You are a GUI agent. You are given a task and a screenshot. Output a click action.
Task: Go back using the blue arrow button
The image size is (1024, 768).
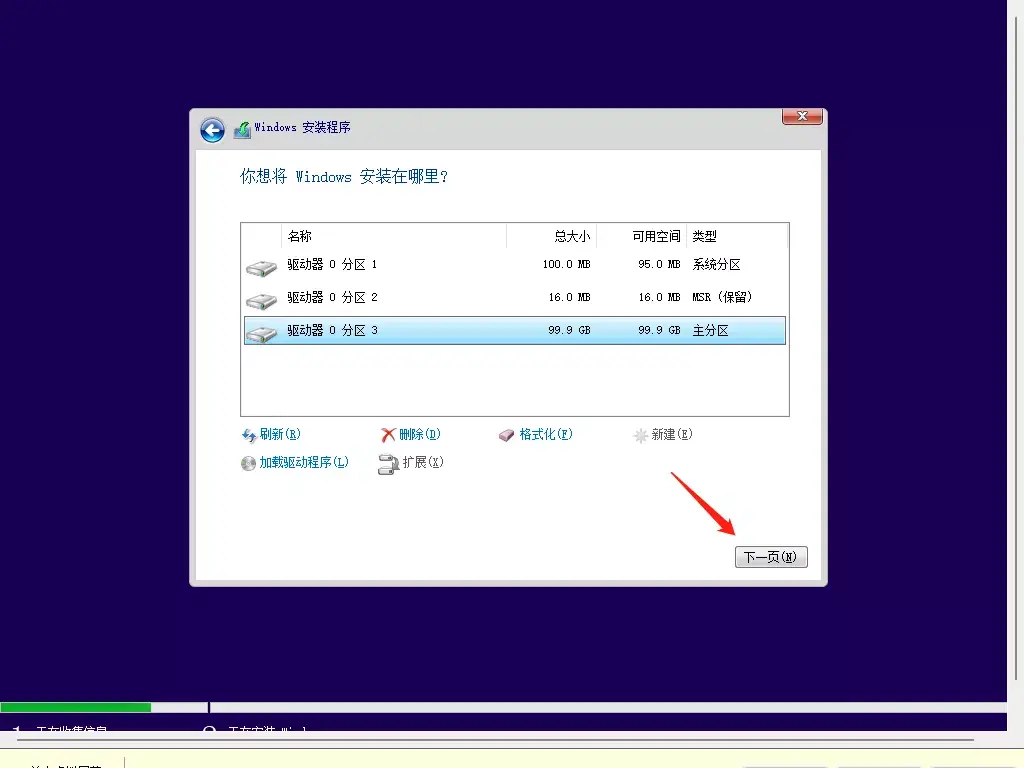coord(212,130)
